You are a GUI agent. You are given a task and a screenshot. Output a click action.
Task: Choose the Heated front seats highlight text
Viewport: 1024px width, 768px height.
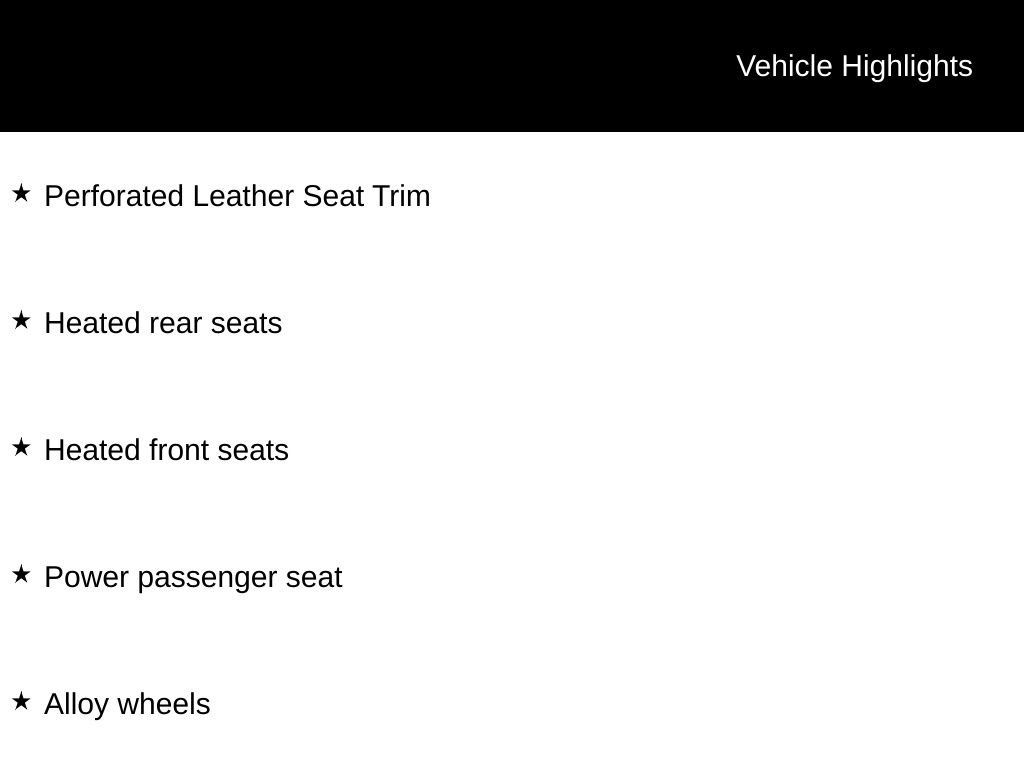coord(166,450)
